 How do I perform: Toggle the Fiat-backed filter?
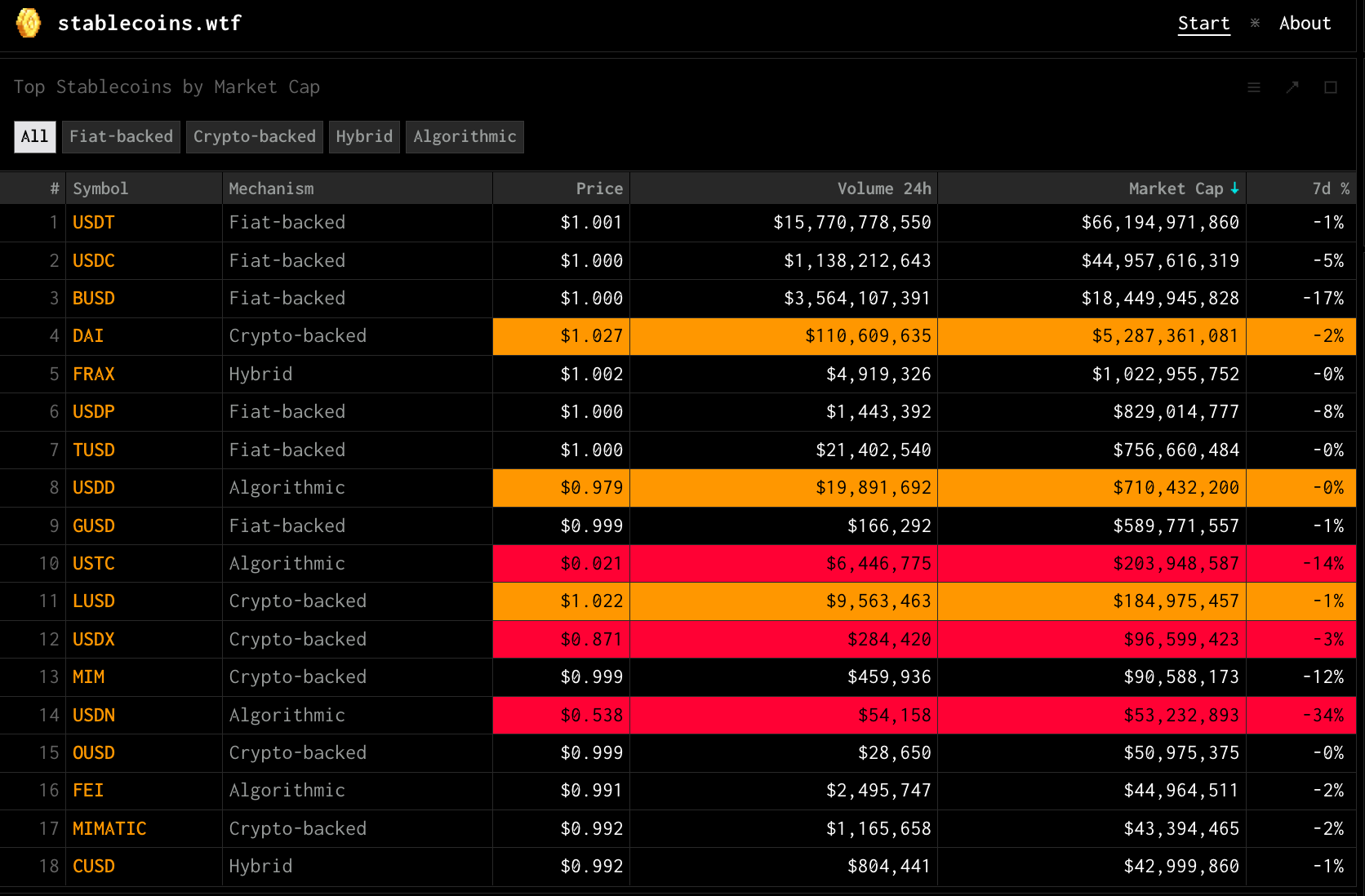[121, 136]
